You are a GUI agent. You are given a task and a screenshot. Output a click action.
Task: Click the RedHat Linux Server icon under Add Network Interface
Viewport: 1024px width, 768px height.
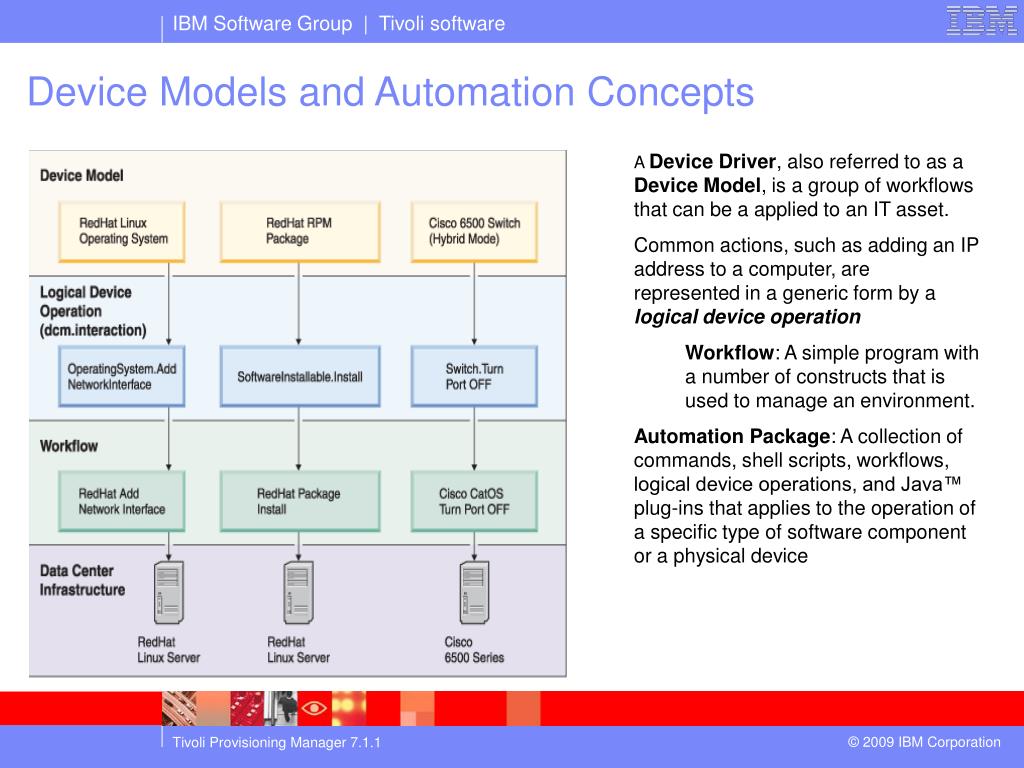[x=168, y=592]
